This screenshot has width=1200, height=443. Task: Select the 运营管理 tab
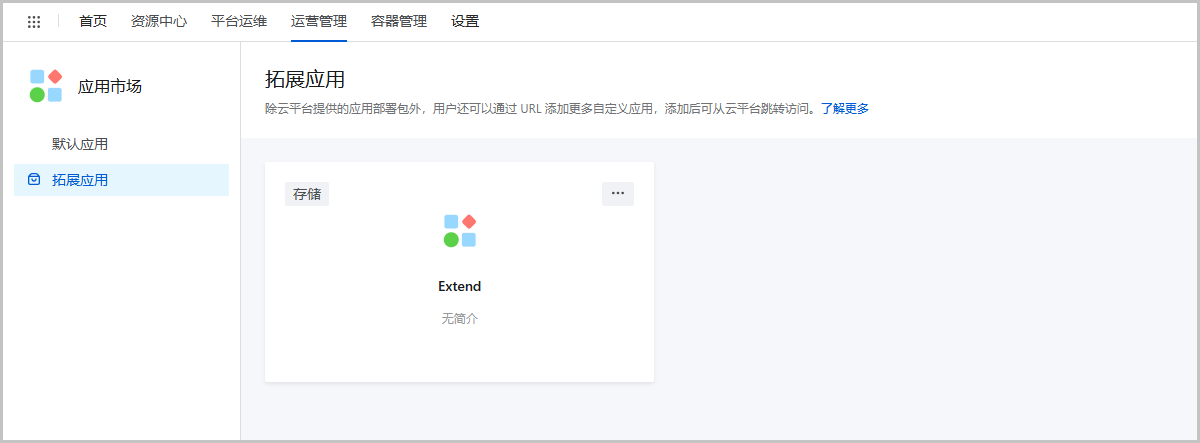coord(318,21)
